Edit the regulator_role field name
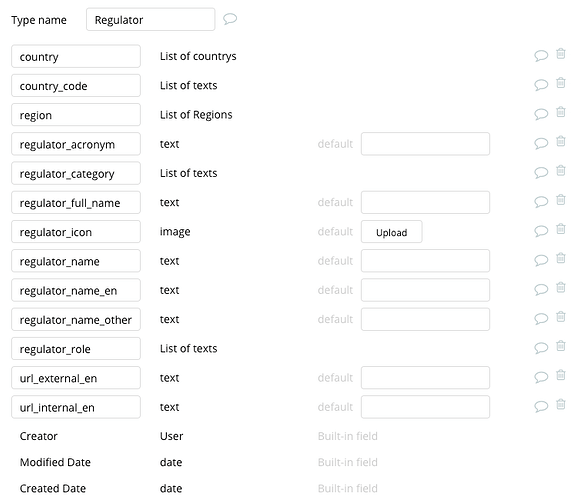The height and width of the screenshot is (500, 571). [x=76, y=349]
